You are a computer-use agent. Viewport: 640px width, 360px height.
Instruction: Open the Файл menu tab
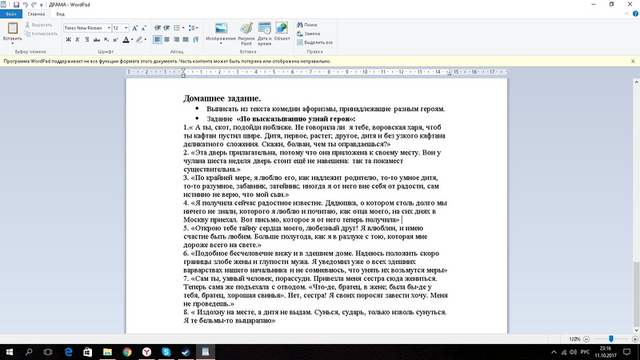11,14
